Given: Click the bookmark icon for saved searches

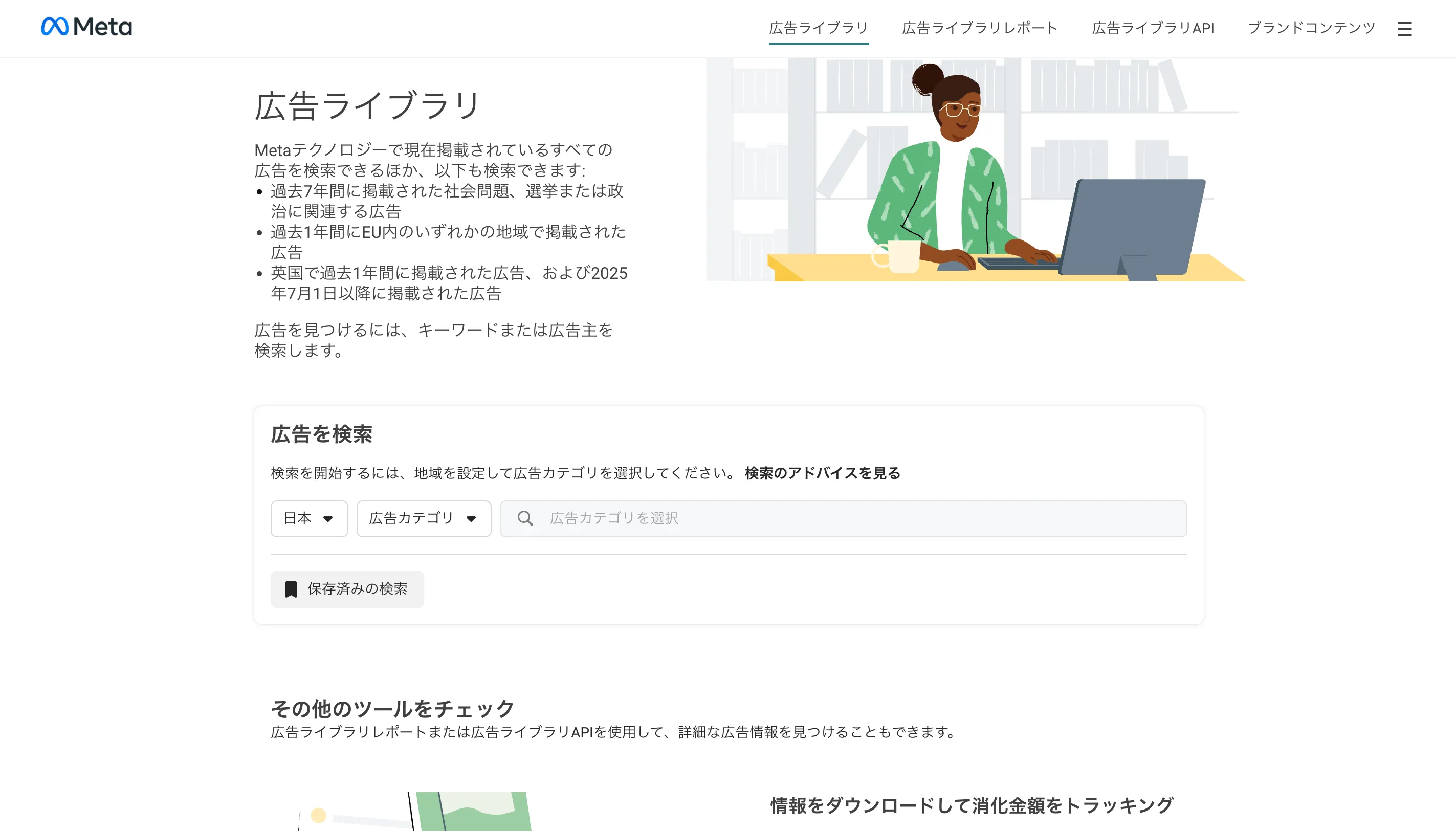Looking at the screenshot, I should [x=291, y=589].
